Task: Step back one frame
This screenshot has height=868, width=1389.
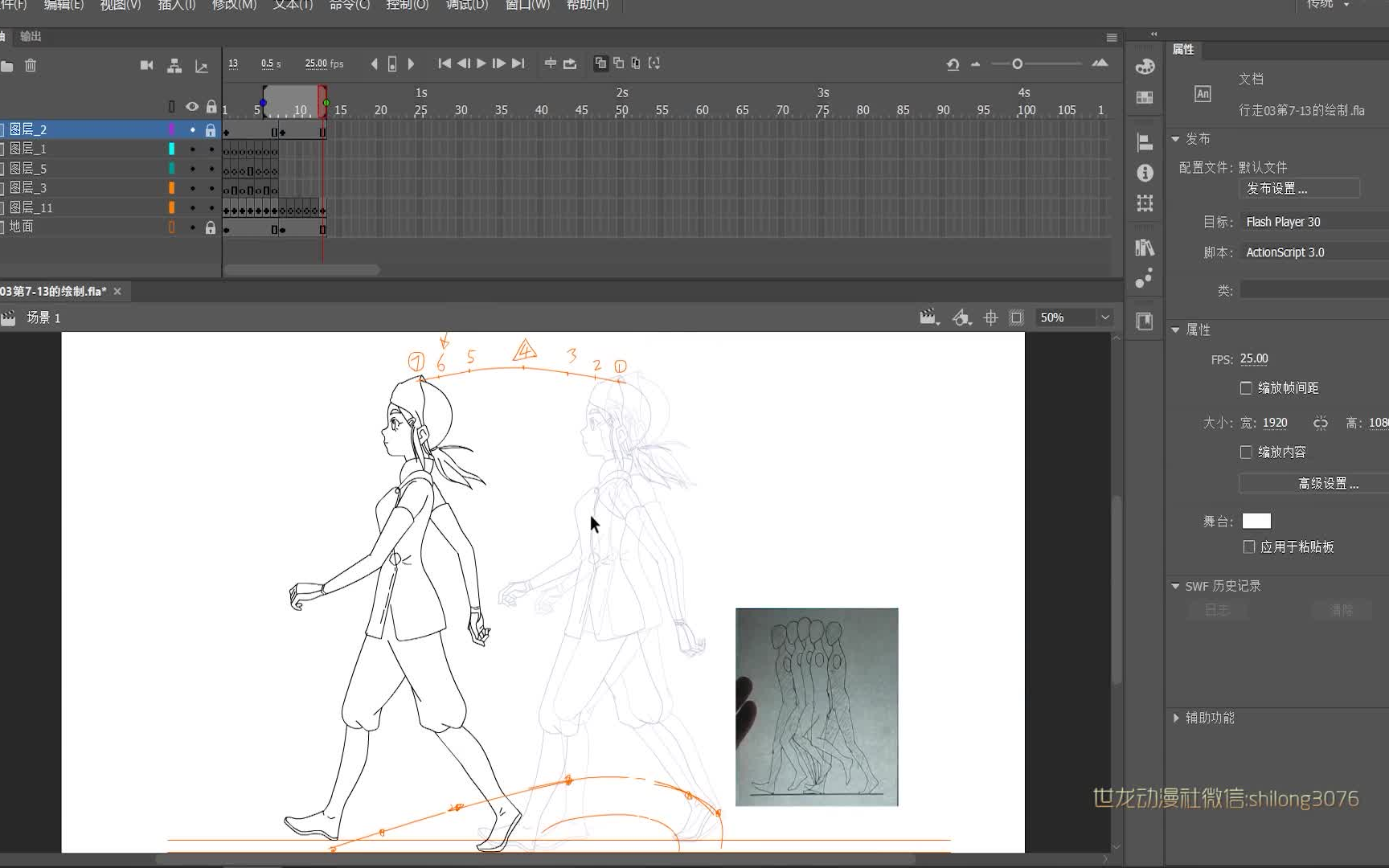Action: 464,63
